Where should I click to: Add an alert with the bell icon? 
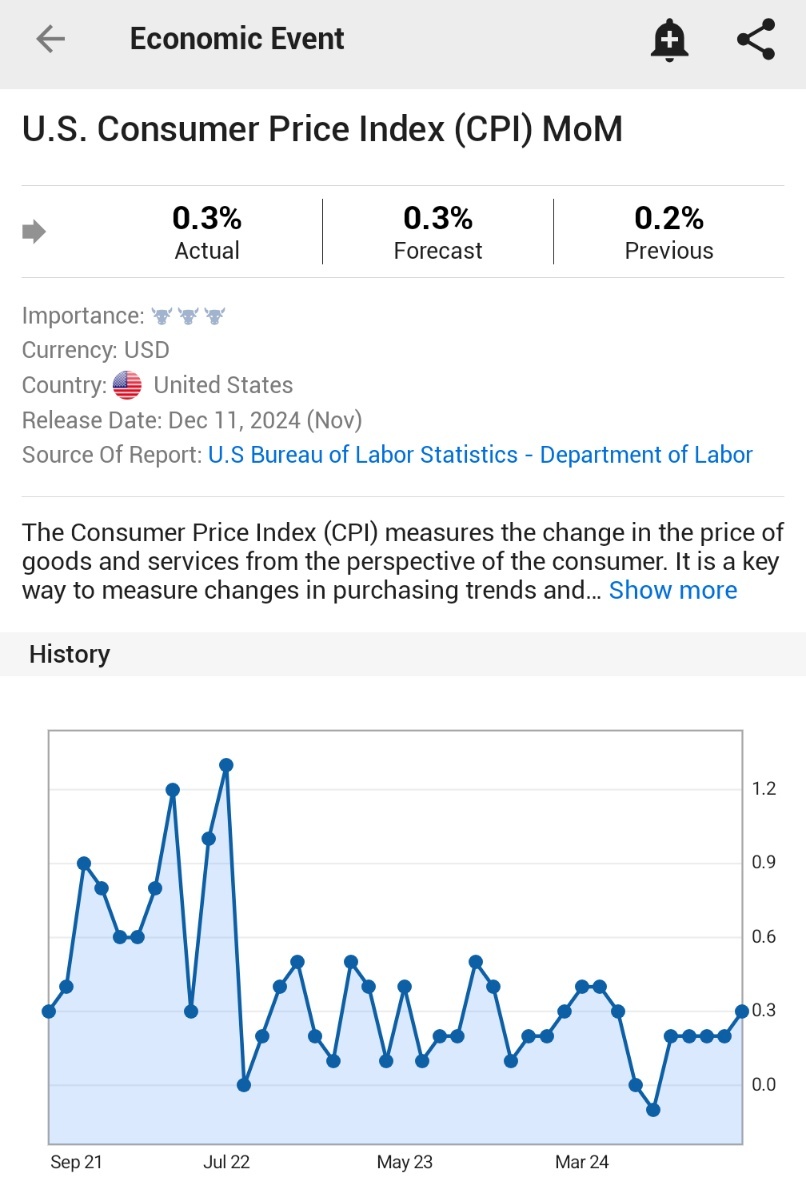[669, 40]
